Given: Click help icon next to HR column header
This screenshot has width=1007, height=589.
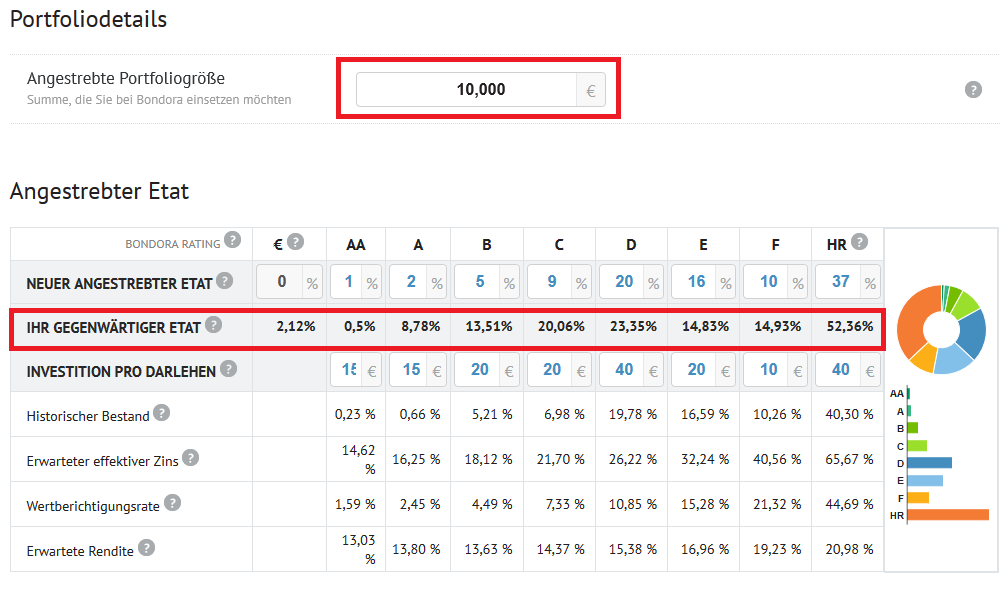Looking at the screenshot, I should coord(859,241).
